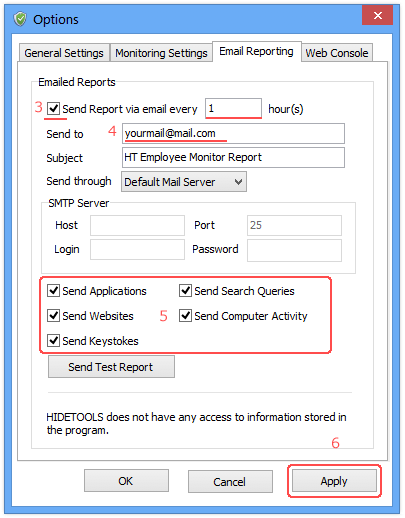Click Cancel to discard changes

[x=230, y=482]
